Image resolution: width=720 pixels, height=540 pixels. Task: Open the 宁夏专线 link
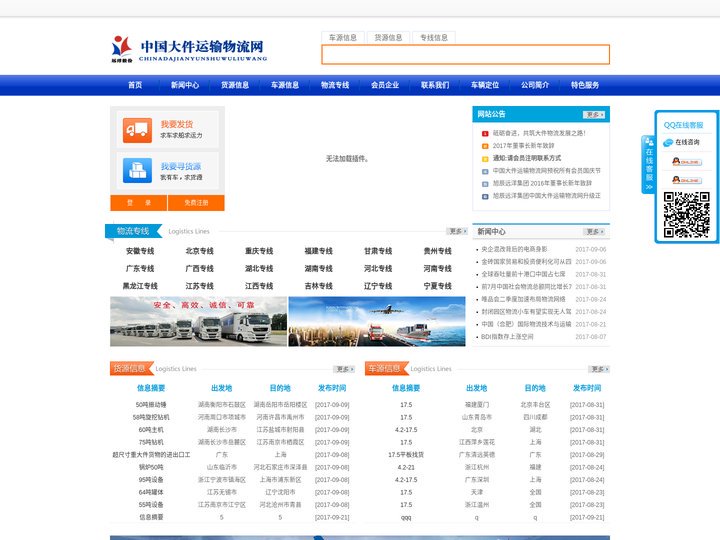tap(438, 286)
